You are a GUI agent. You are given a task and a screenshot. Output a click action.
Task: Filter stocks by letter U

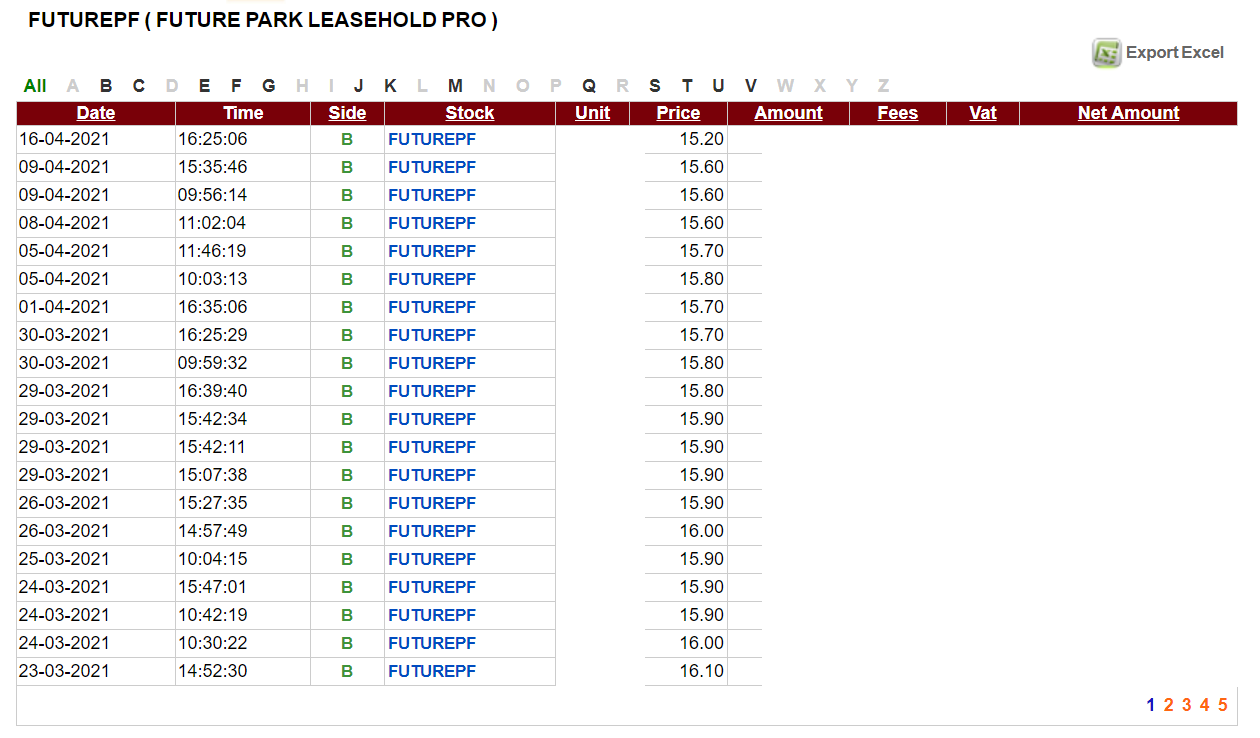click(718, 86)
